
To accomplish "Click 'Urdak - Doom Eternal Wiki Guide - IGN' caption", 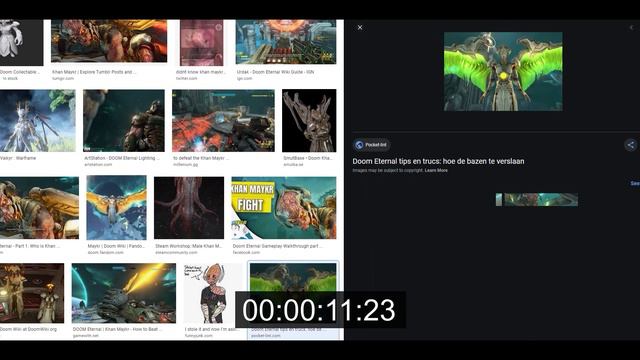I will coord(276,72).
